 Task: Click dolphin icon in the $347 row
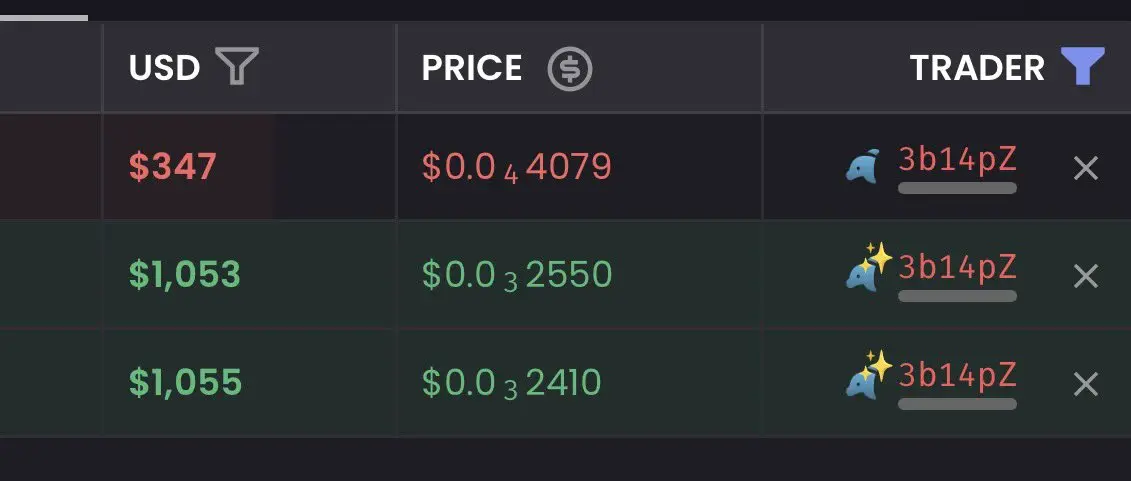(863, 166)
